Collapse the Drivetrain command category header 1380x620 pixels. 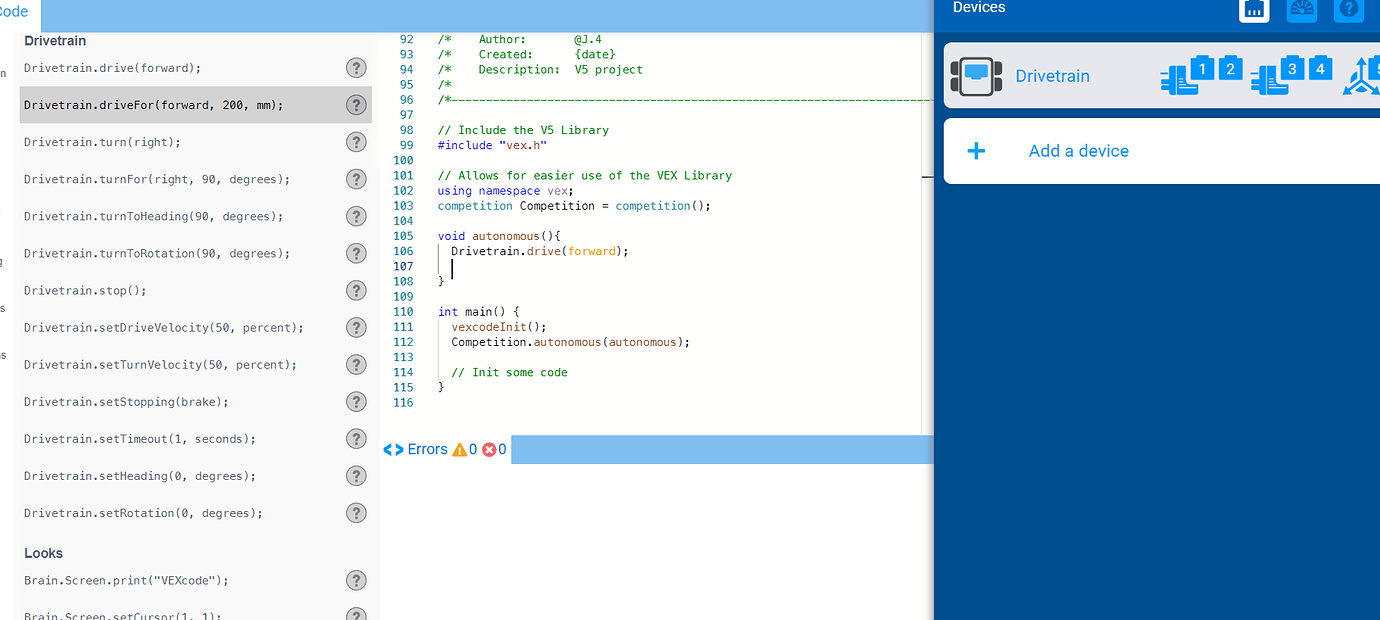(x=55, y=41)
